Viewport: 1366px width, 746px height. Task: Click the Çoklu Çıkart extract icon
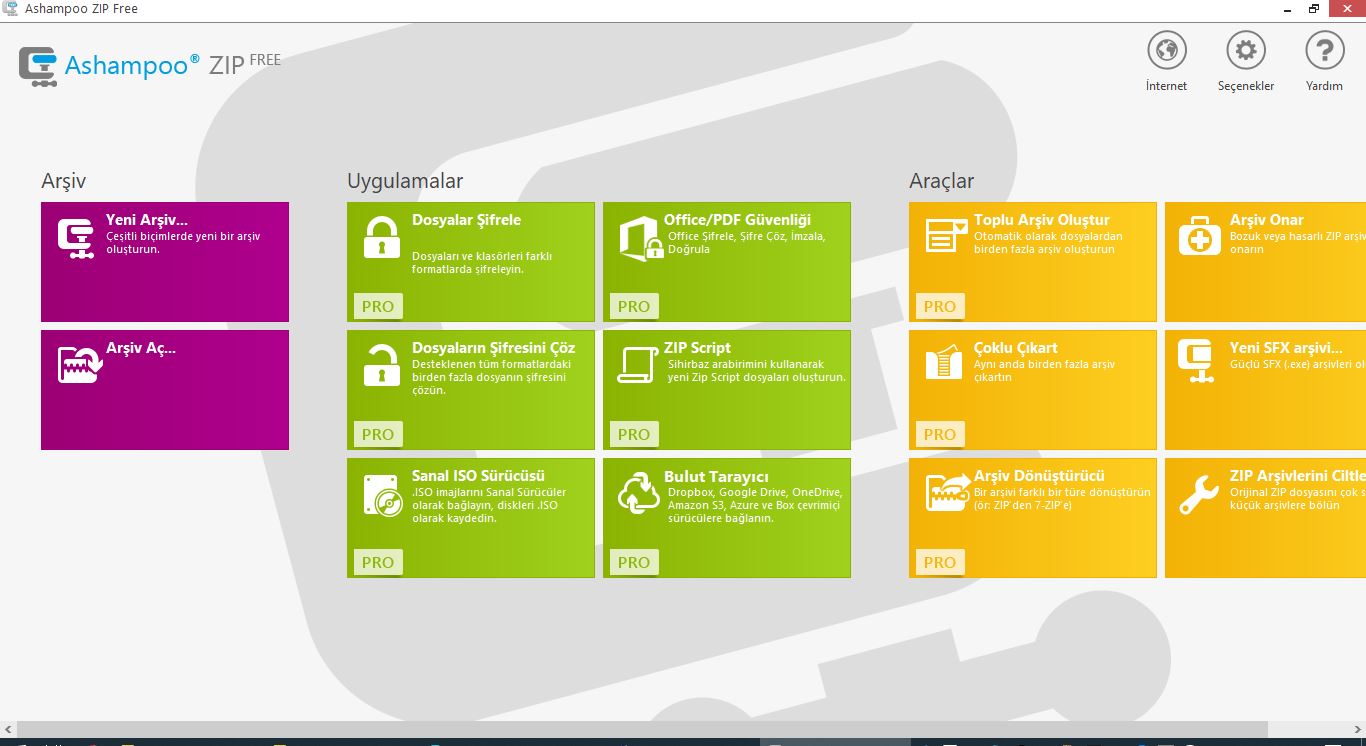tap(944, 364)
